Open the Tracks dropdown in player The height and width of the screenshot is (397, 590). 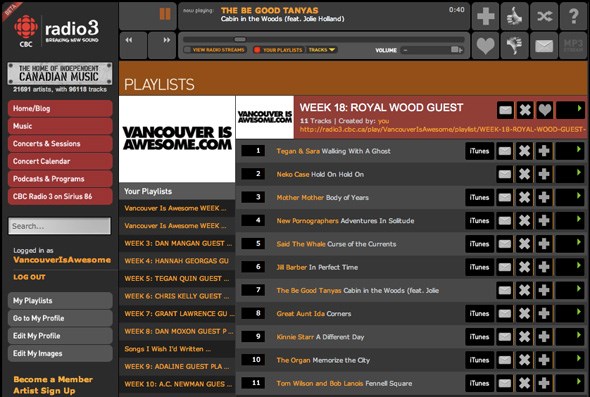point(322,50)
